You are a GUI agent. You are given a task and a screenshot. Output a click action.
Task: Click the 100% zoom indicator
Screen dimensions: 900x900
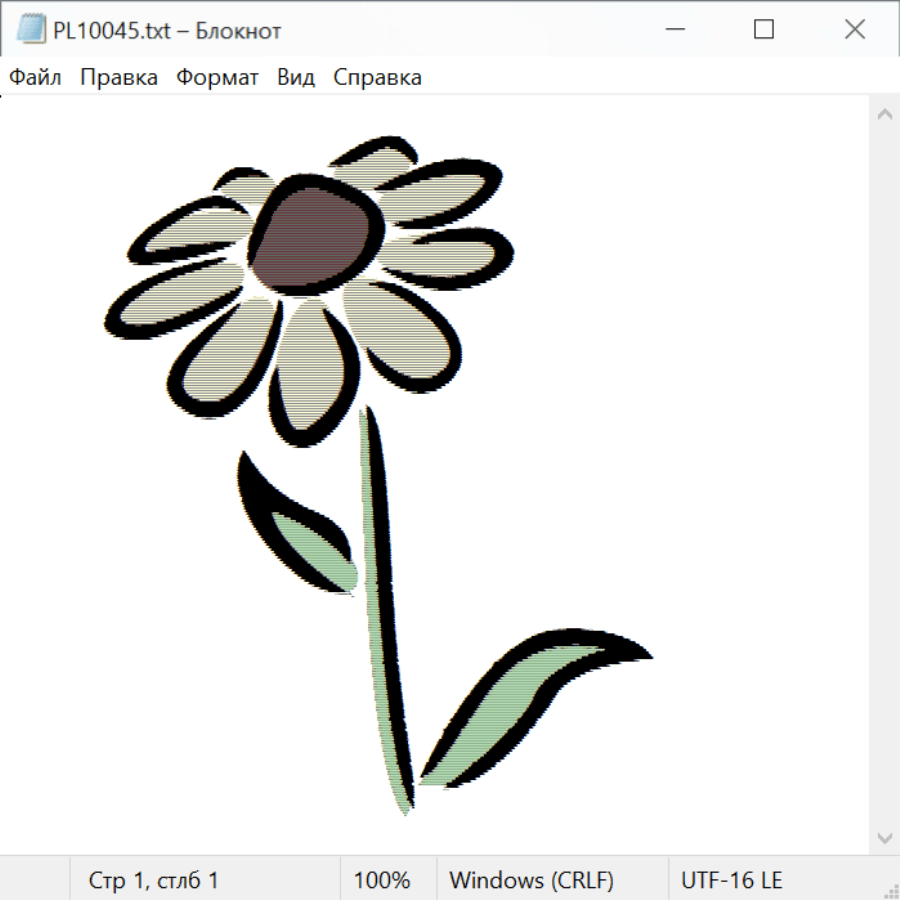[382, 880]
